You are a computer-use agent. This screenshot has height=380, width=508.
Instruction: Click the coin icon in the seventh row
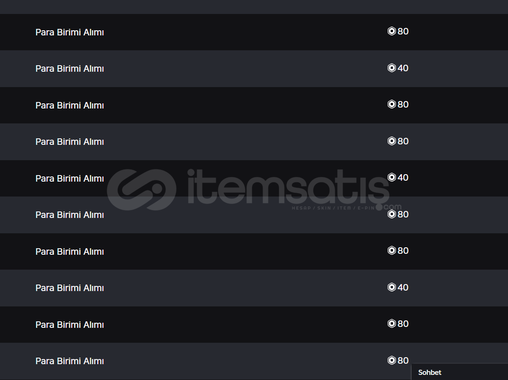391,250
